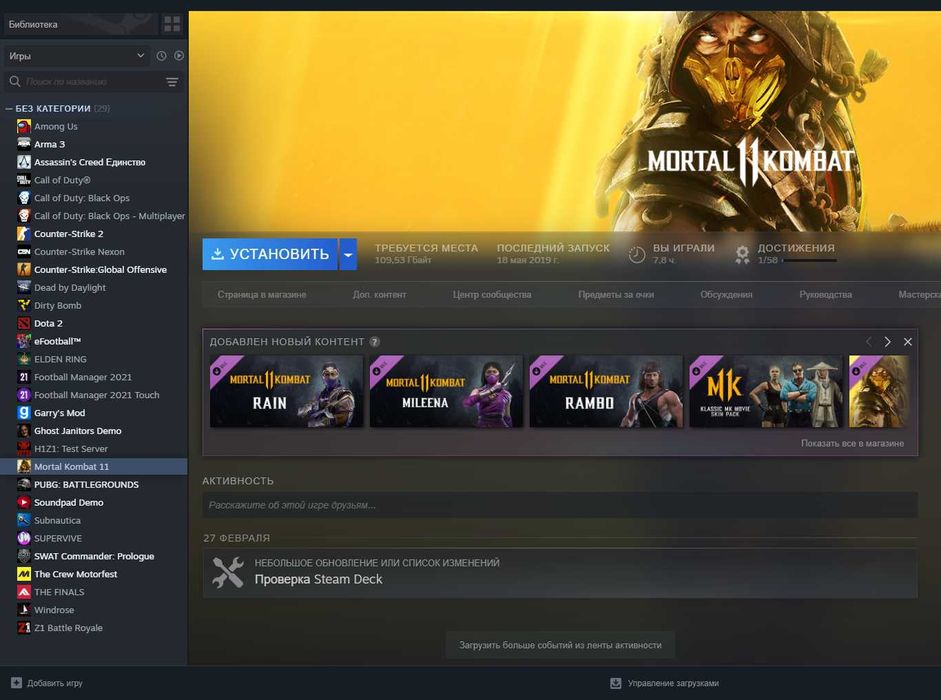This screenshot has height=700, width=941.
Task: Close the new content panel
Action: click(908, 342)
